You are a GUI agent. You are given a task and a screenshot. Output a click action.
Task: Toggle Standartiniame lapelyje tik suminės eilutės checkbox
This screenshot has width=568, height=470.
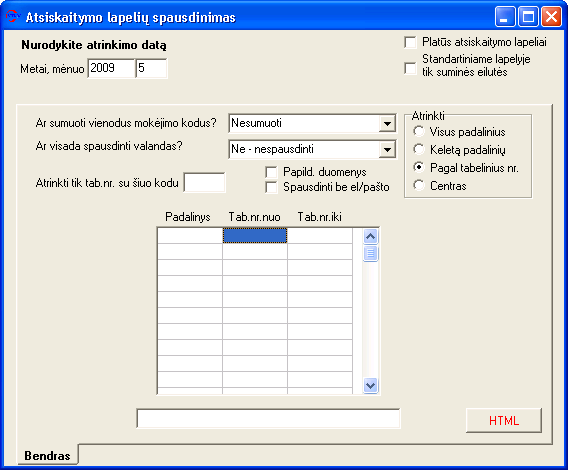pos(410,68)
